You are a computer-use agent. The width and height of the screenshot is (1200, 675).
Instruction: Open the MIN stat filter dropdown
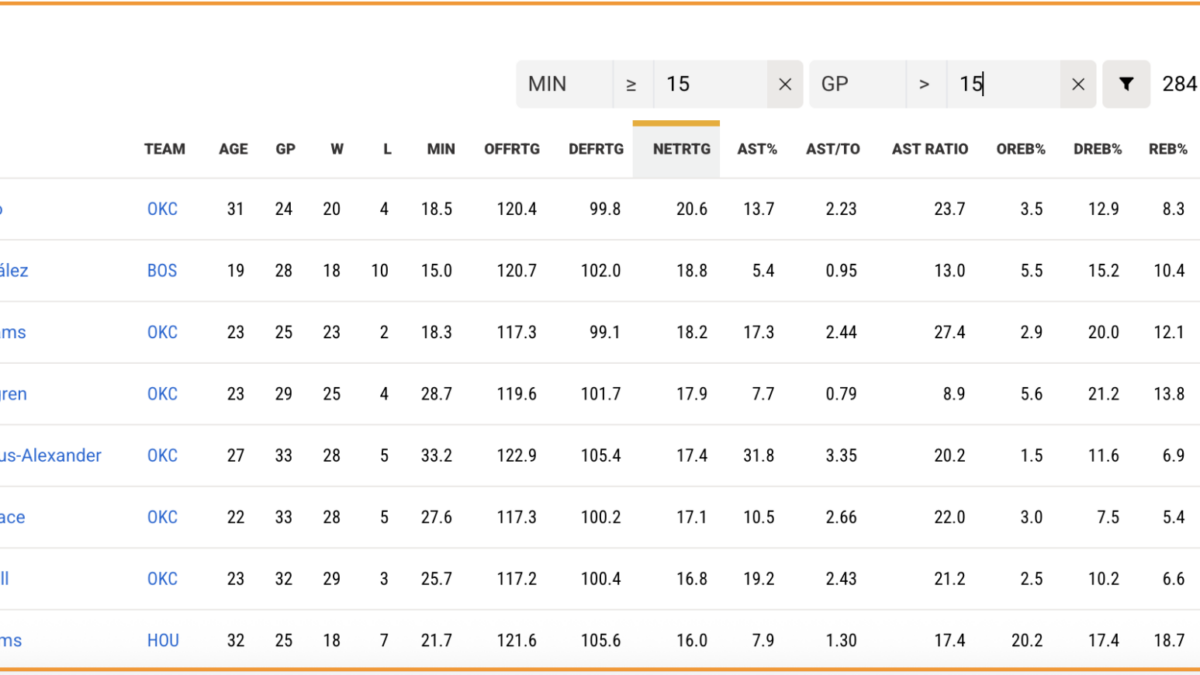(564, 85)
